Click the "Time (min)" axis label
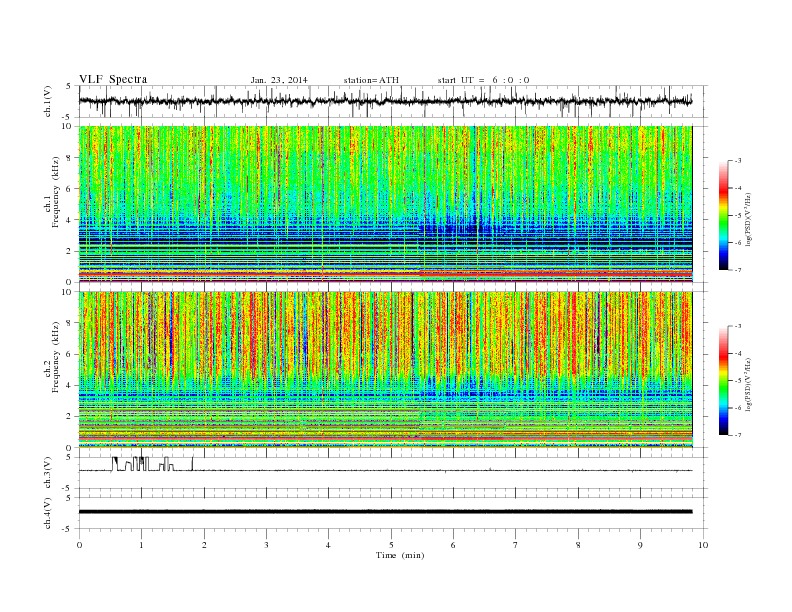This screenshot has height=612, width=792. 400,555
